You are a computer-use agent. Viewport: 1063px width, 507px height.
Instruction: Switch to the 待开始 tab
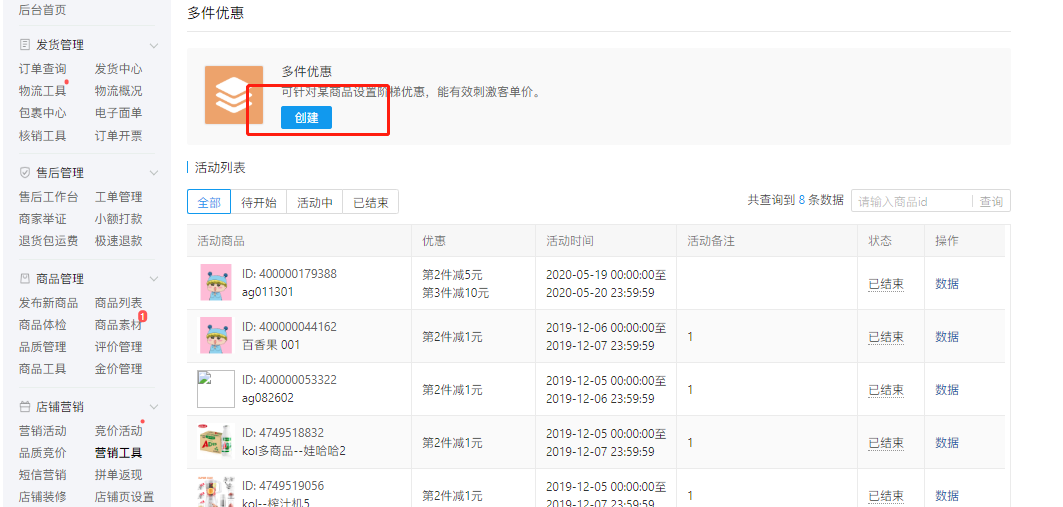pos(259,202)
